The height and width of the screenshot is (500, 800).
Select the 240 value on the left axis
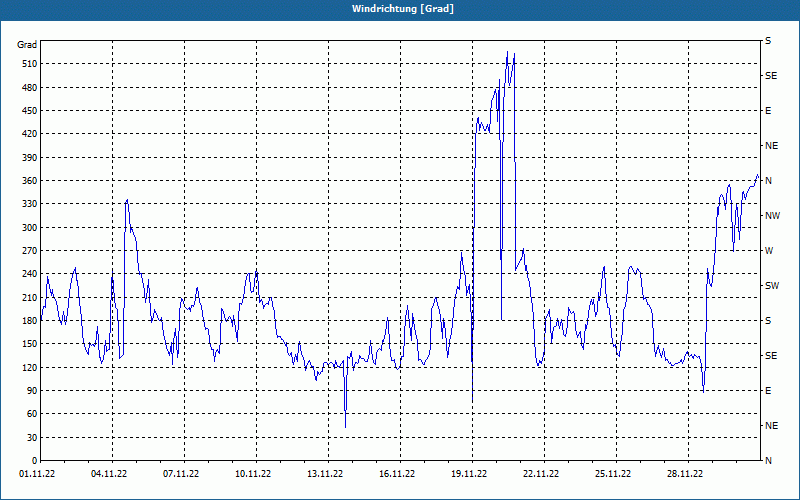tap(30, 274)
